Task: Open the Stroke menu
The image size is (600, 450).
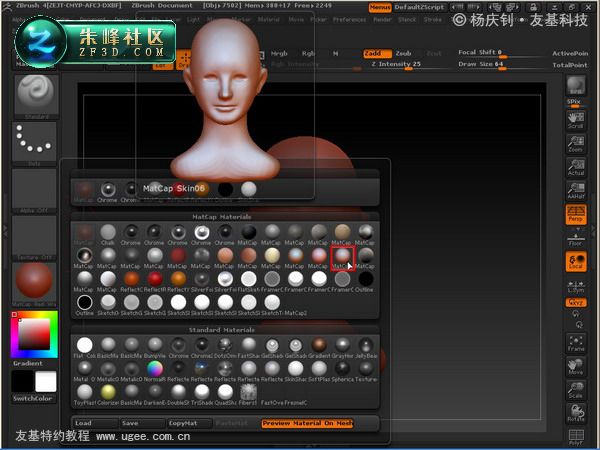Action: (x=432, y=20)
